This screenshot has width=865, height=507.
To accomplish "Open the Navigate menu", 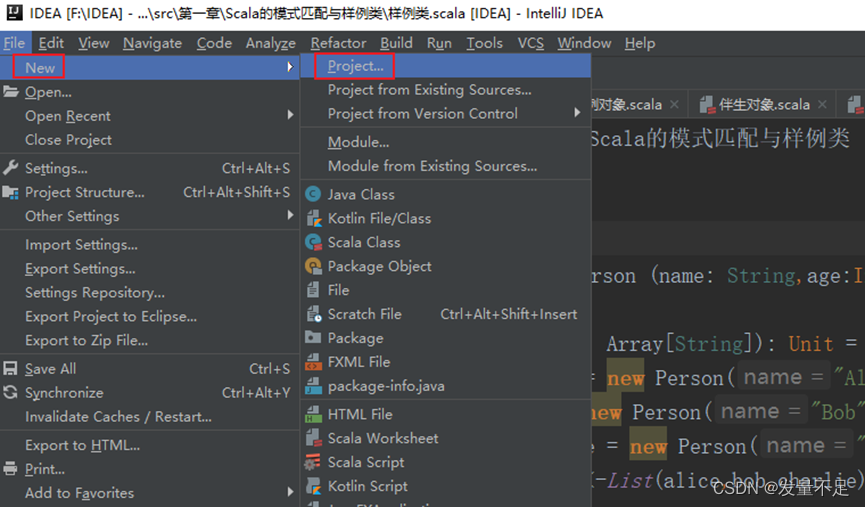I will click(152, 43).
